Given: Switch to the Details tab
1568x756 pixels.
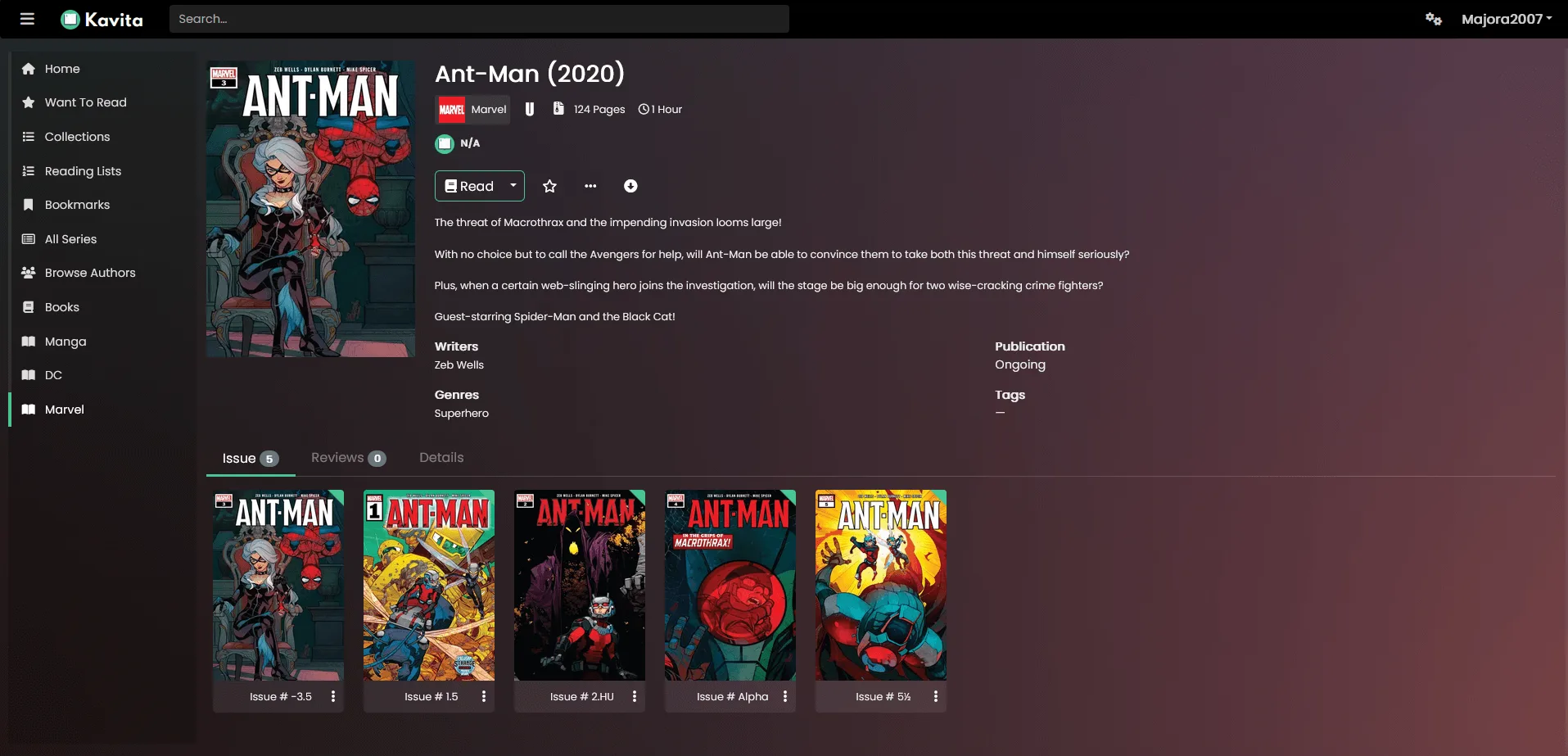Looking at the screenshot, I should coord(441,458).
